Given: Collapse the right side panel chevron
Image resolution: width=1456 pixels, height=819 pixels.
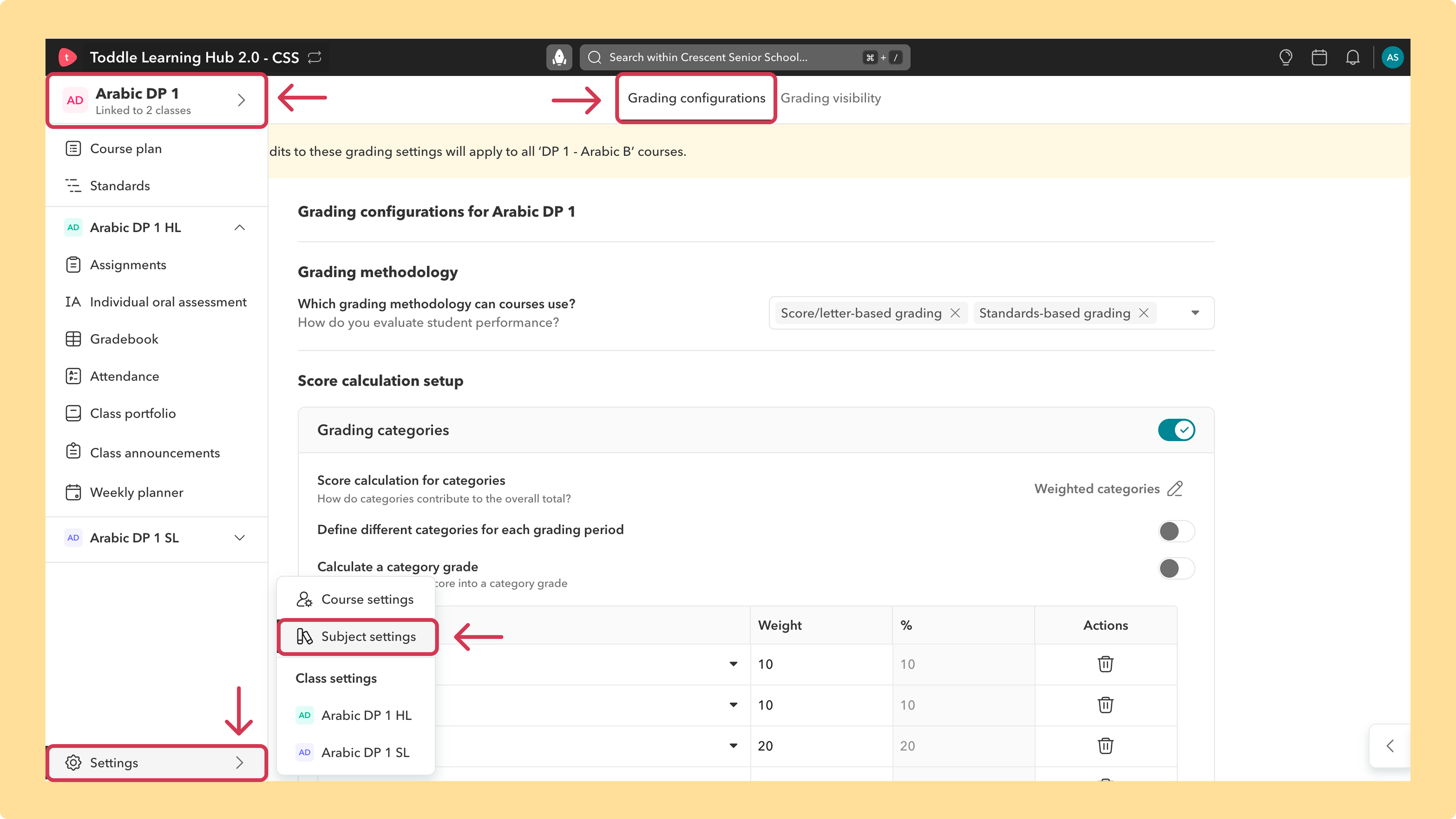Looking at the screenshot, I should tap(1390, 746).
